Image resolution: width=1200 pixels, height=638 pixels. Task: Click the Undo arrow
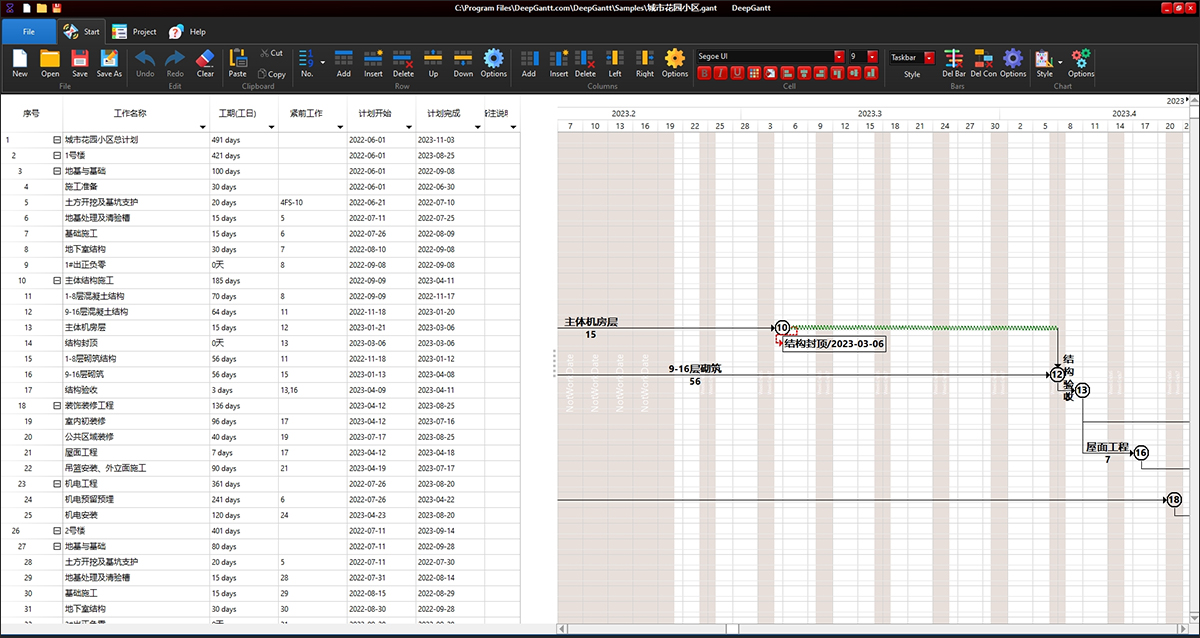point(145,59)
